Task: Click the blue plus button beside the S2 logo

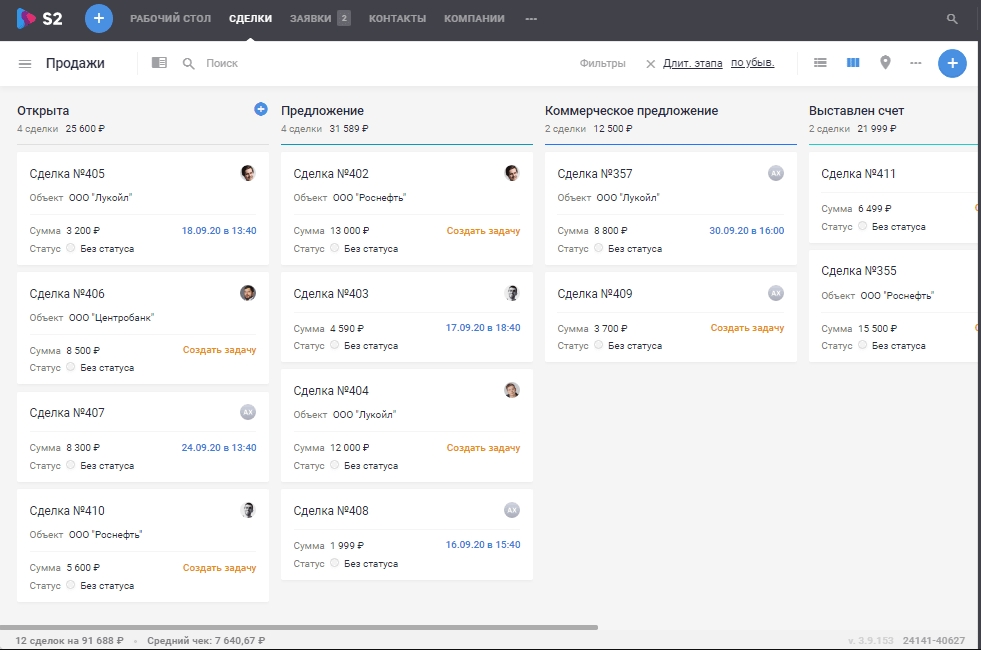Action: coord(99,19)
